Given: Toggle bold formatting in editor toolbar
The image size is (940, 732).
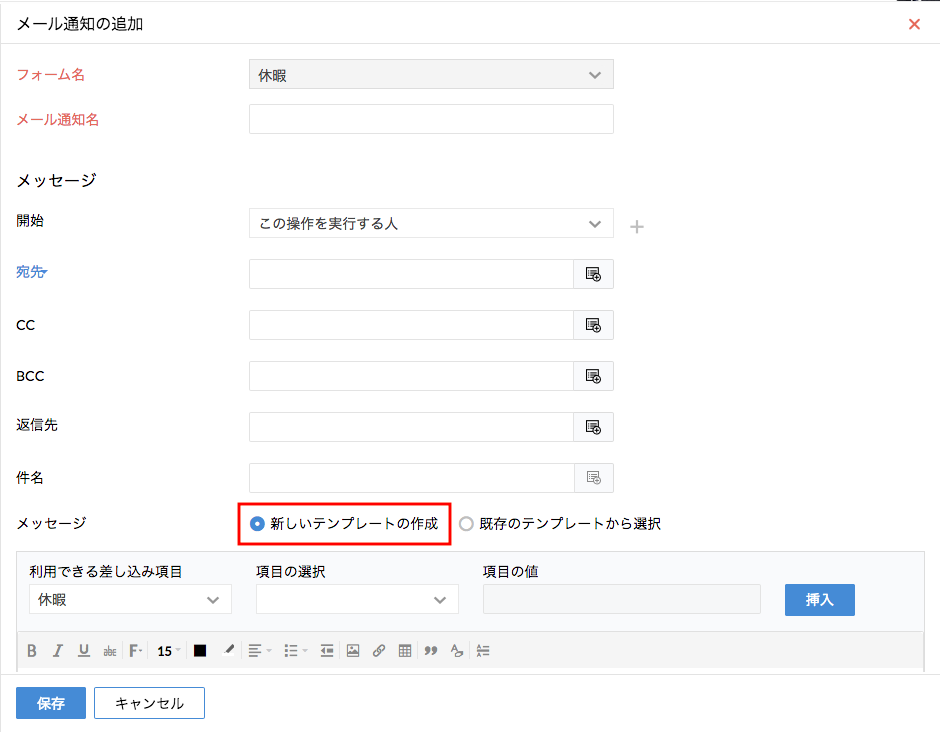Looking at the screenshot, I should 32,650.
